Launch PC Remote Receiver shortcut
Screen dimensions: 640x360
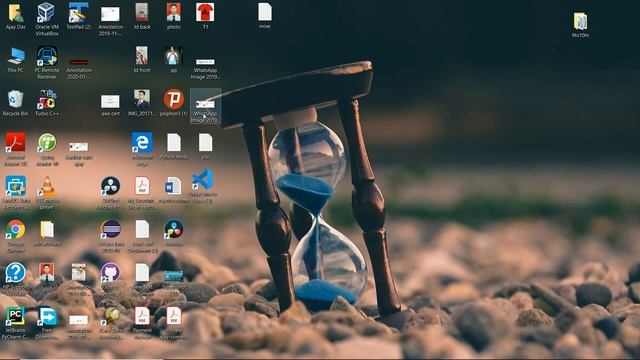pyautogui.click(x=47, y=62)
